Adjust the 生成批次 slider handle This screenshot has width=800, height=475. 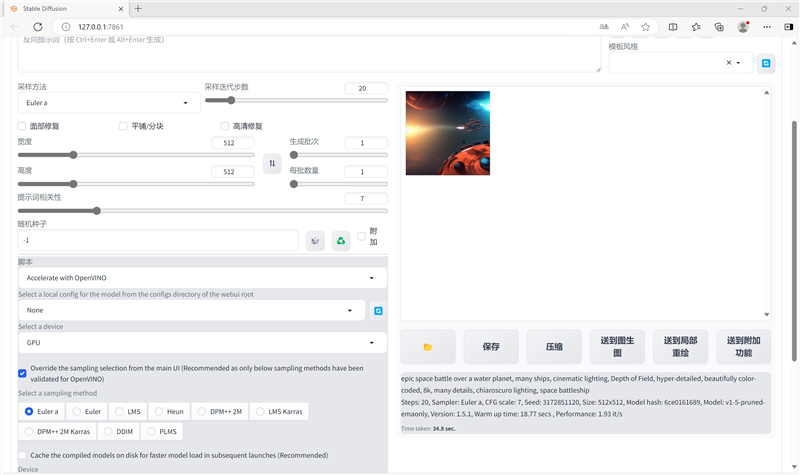294,155
